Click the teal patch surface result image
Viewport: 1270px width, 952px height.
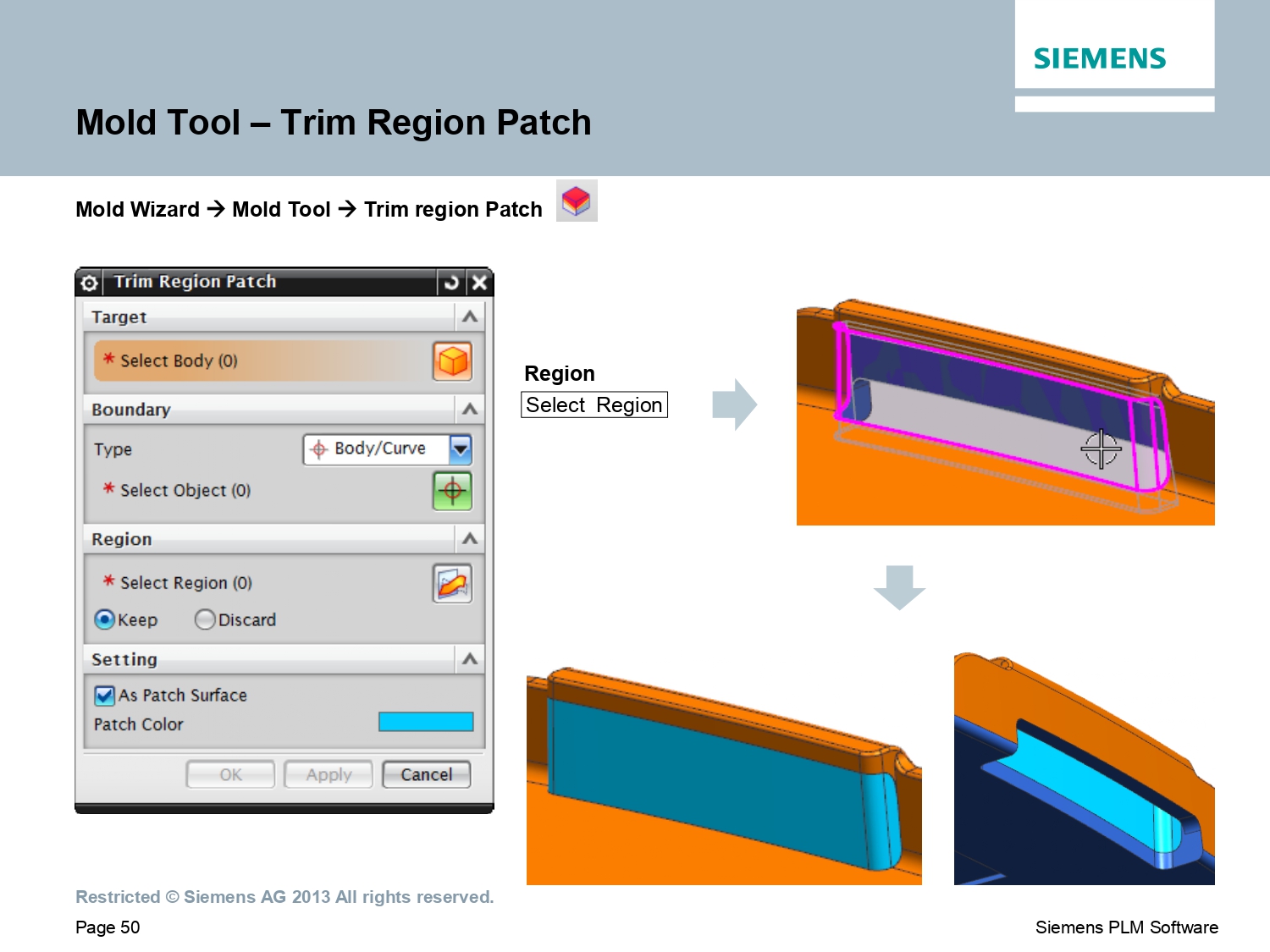pyautogui.click(x=724, y=776)
